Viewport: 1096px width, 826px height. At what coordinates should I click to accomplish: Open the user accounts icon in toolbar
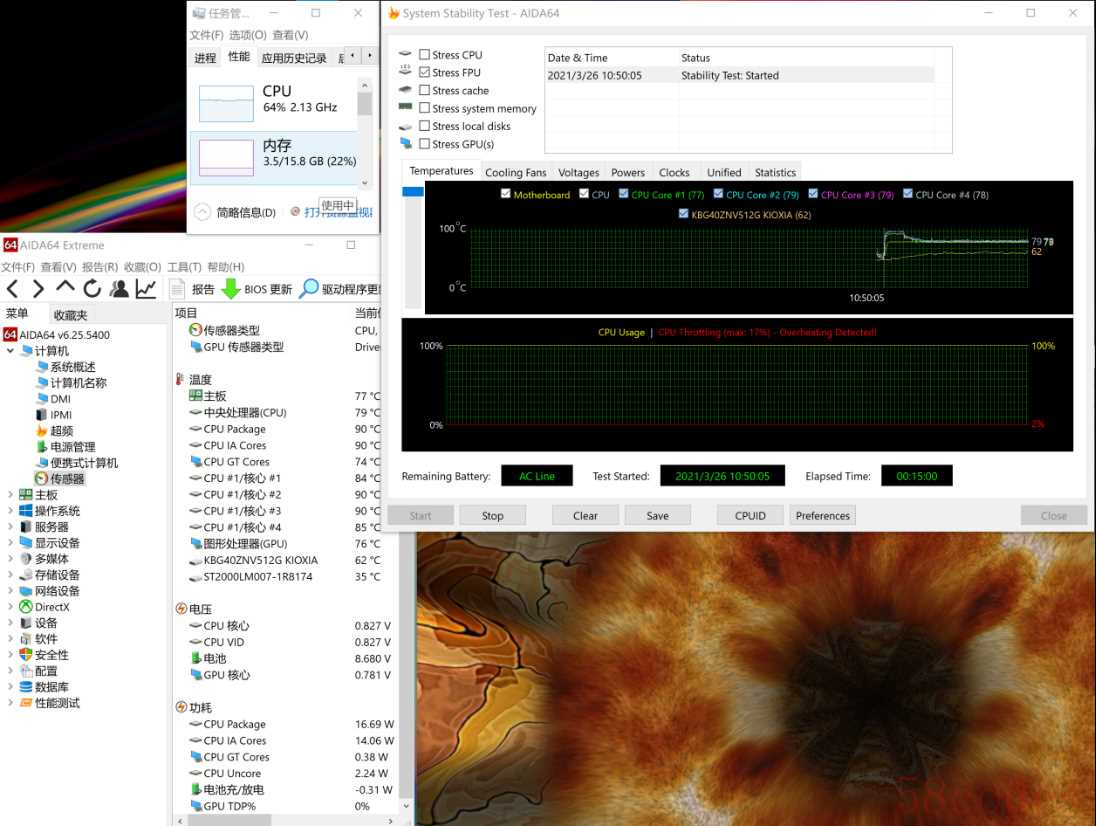pos(119,289)
